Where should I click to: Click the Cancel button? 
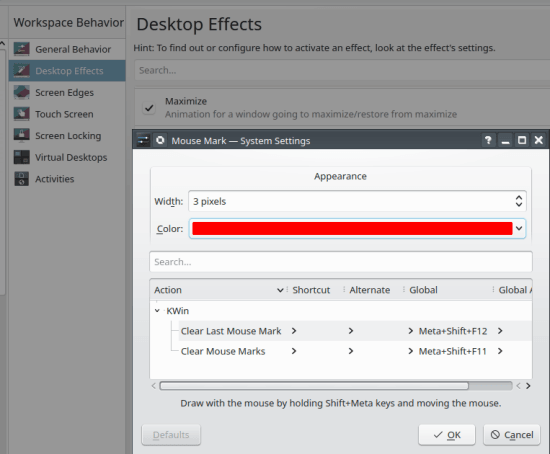(512, 435)
